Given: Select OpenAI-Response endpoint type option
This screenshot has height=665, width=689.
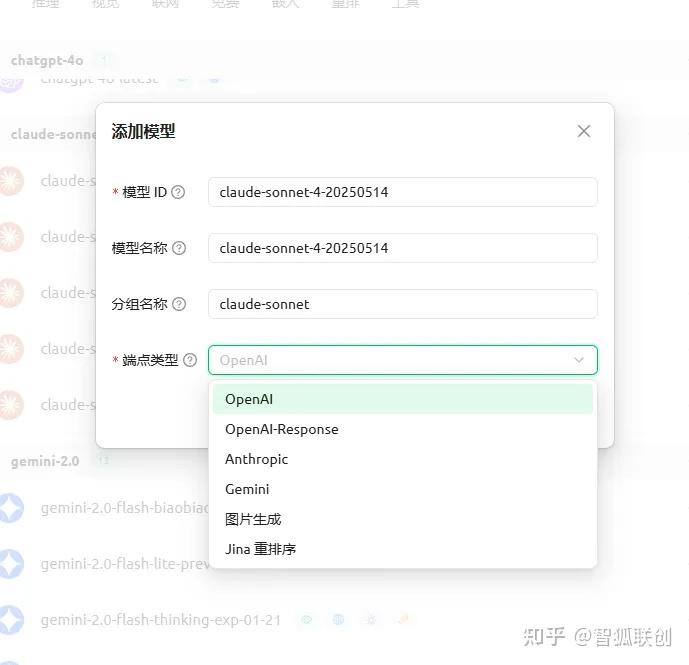Looking at the screenshot, I should tap(403, 429).
